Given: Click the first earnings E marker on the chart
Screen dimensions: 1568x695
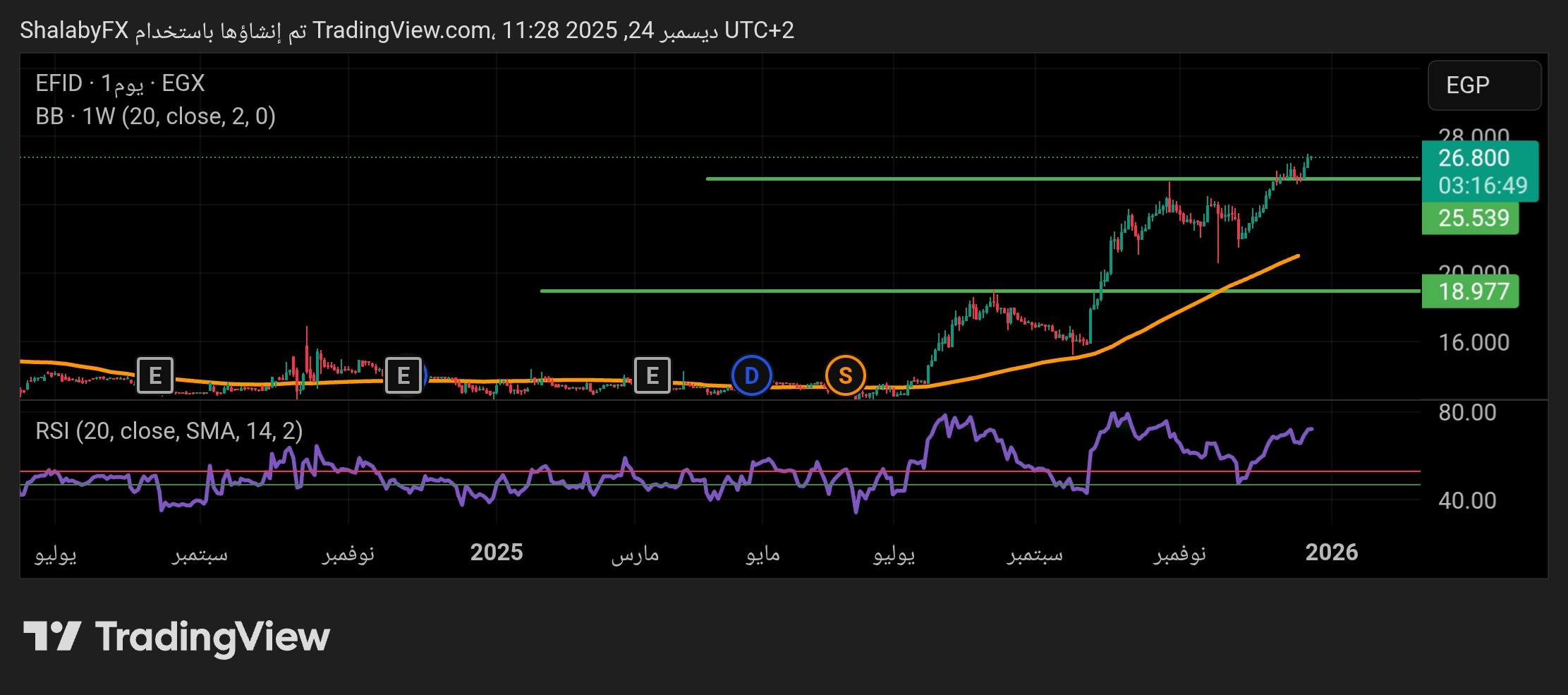Looking at the screenshot, I should pyautogui.click(x=157, y=376).
